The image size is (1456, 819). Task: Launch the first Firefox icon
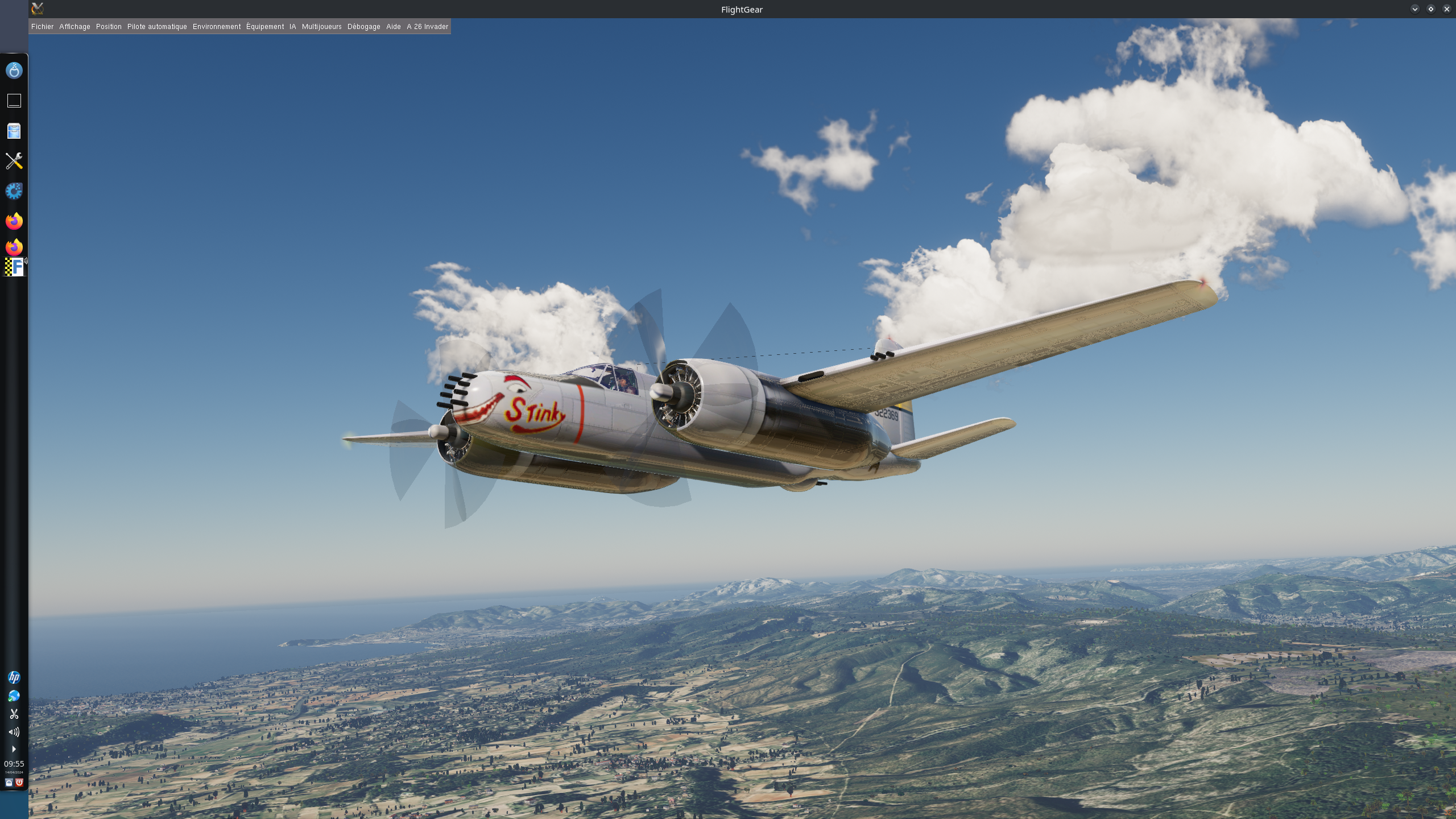[14, 221]
